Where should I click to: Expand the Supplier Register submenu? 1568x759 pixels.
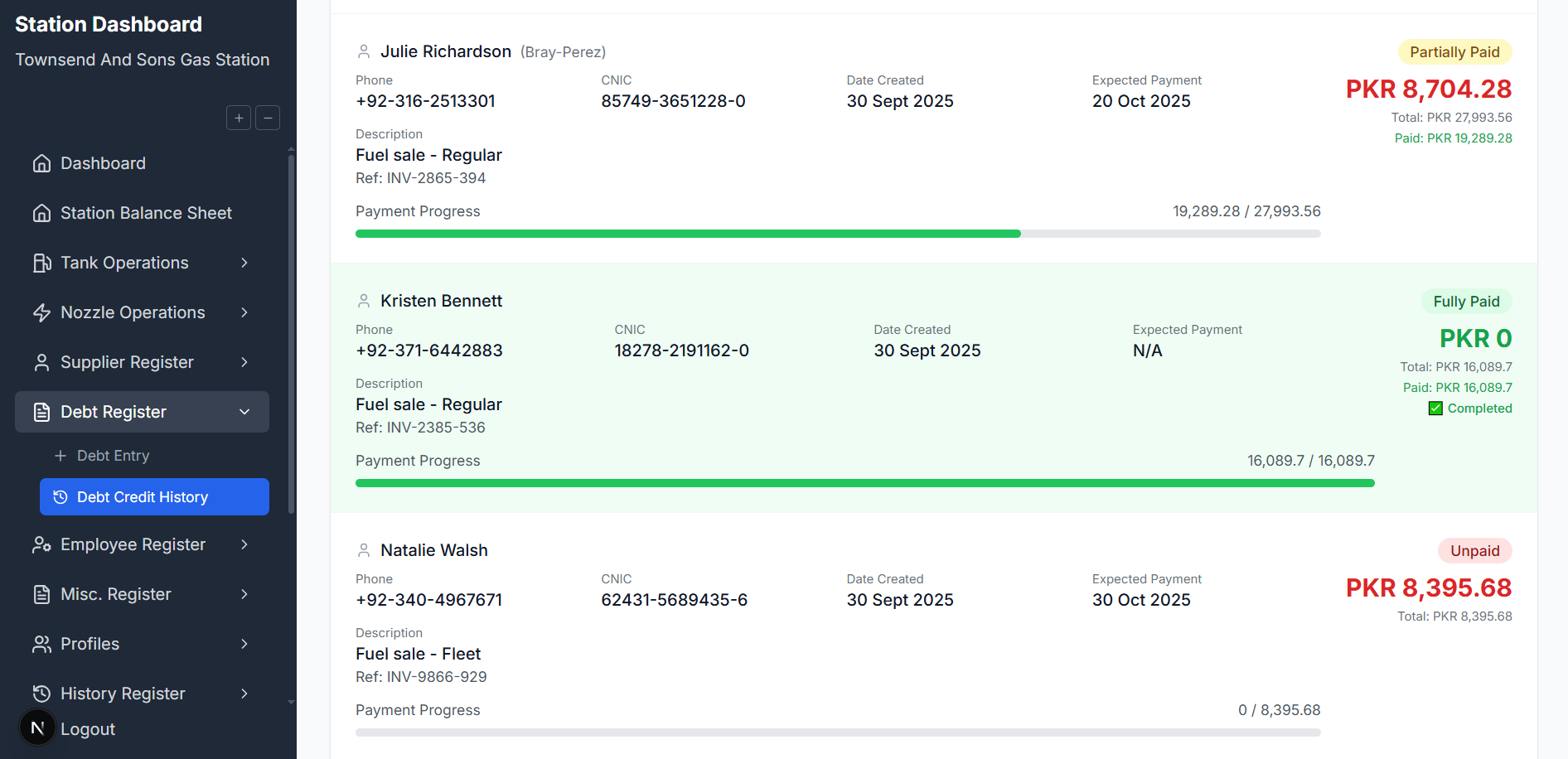244,362
